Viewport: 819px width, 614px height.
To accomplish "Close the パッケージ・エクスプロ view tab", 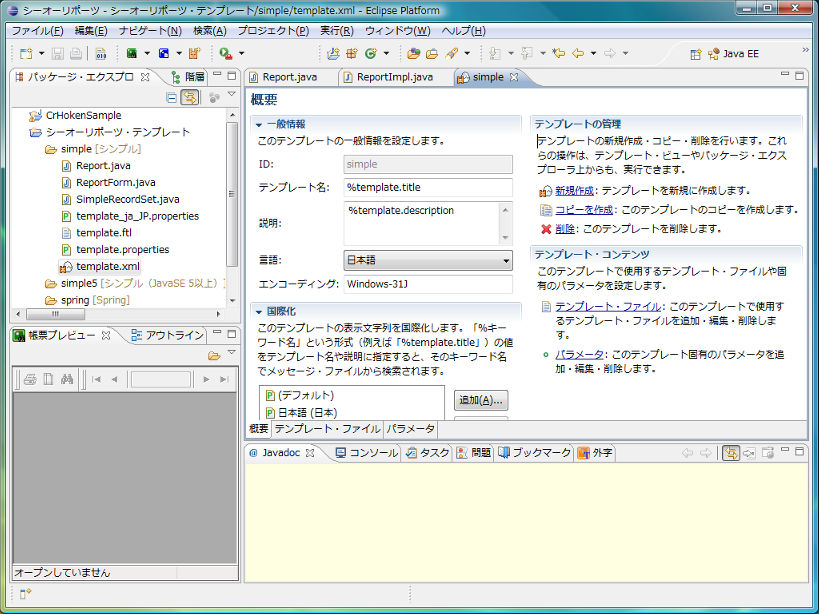I will click(x=145, y=77).
